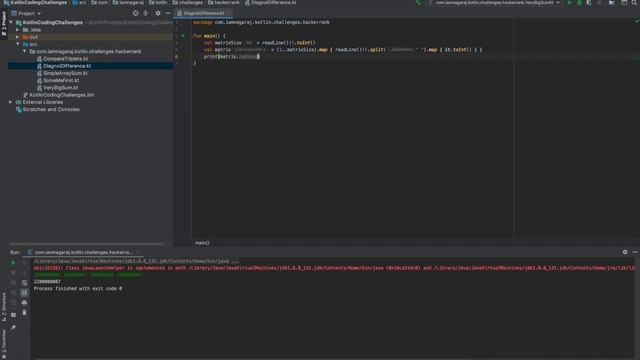Open Run panel settings gear
Viewport: 640px width, 360px height.
click(x=625, y=252)
